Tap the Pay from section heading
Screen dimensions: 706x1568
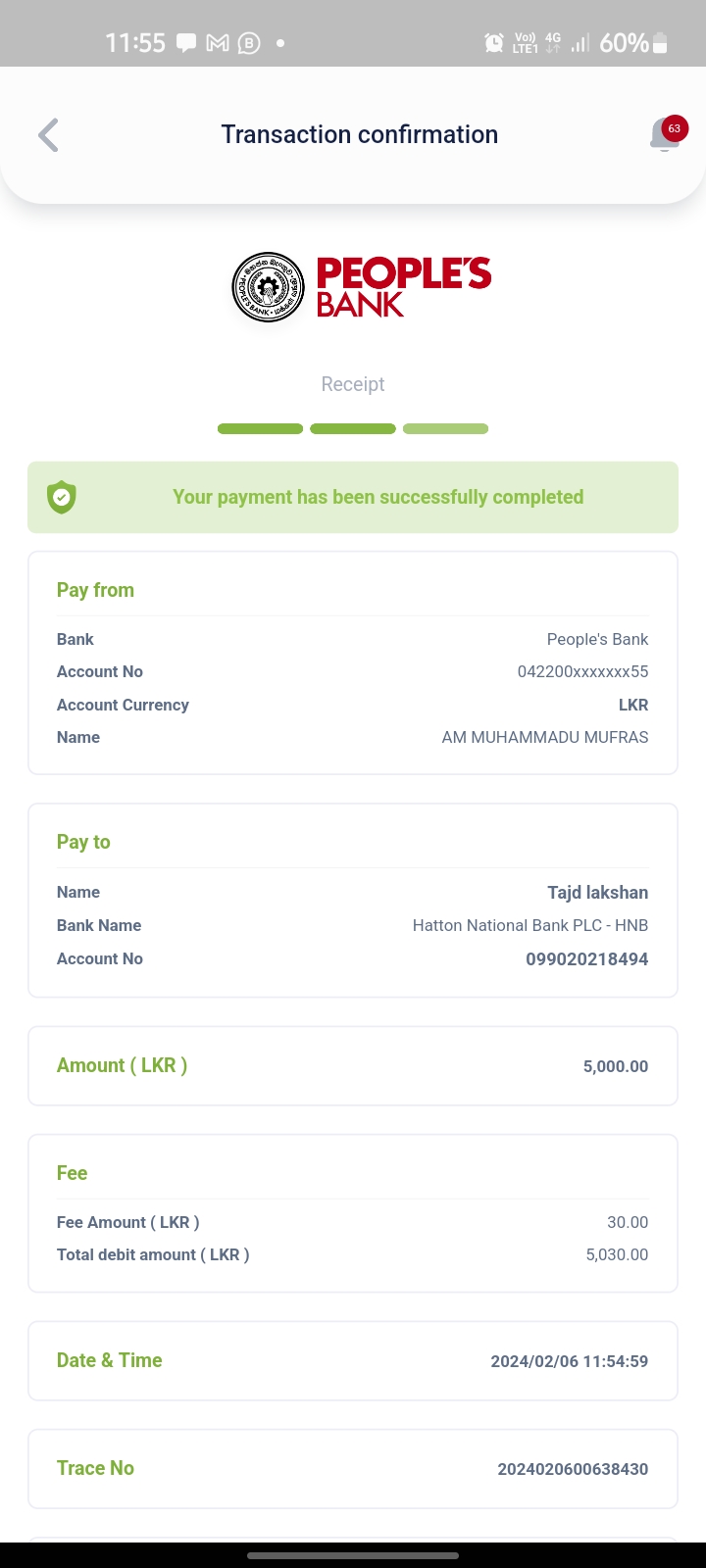point(95,590)
